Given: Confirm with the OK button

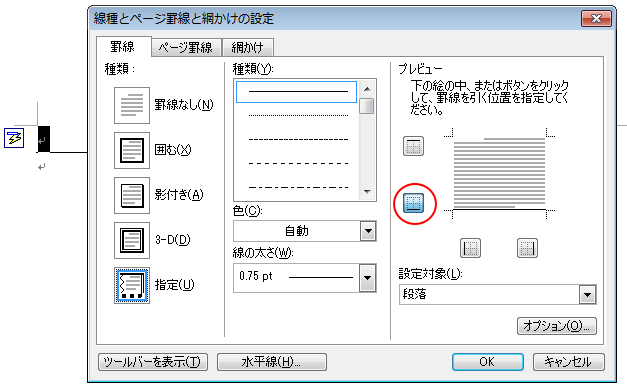Looking at the screenshot, I should pyautogui.click(x=488, y=362).
